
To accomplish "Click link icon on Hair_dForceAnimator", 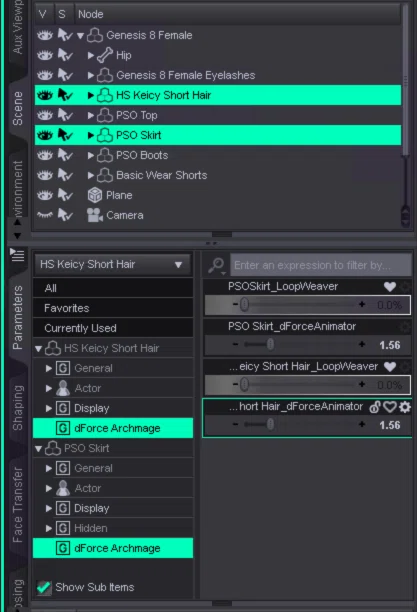I will point(375,407).
